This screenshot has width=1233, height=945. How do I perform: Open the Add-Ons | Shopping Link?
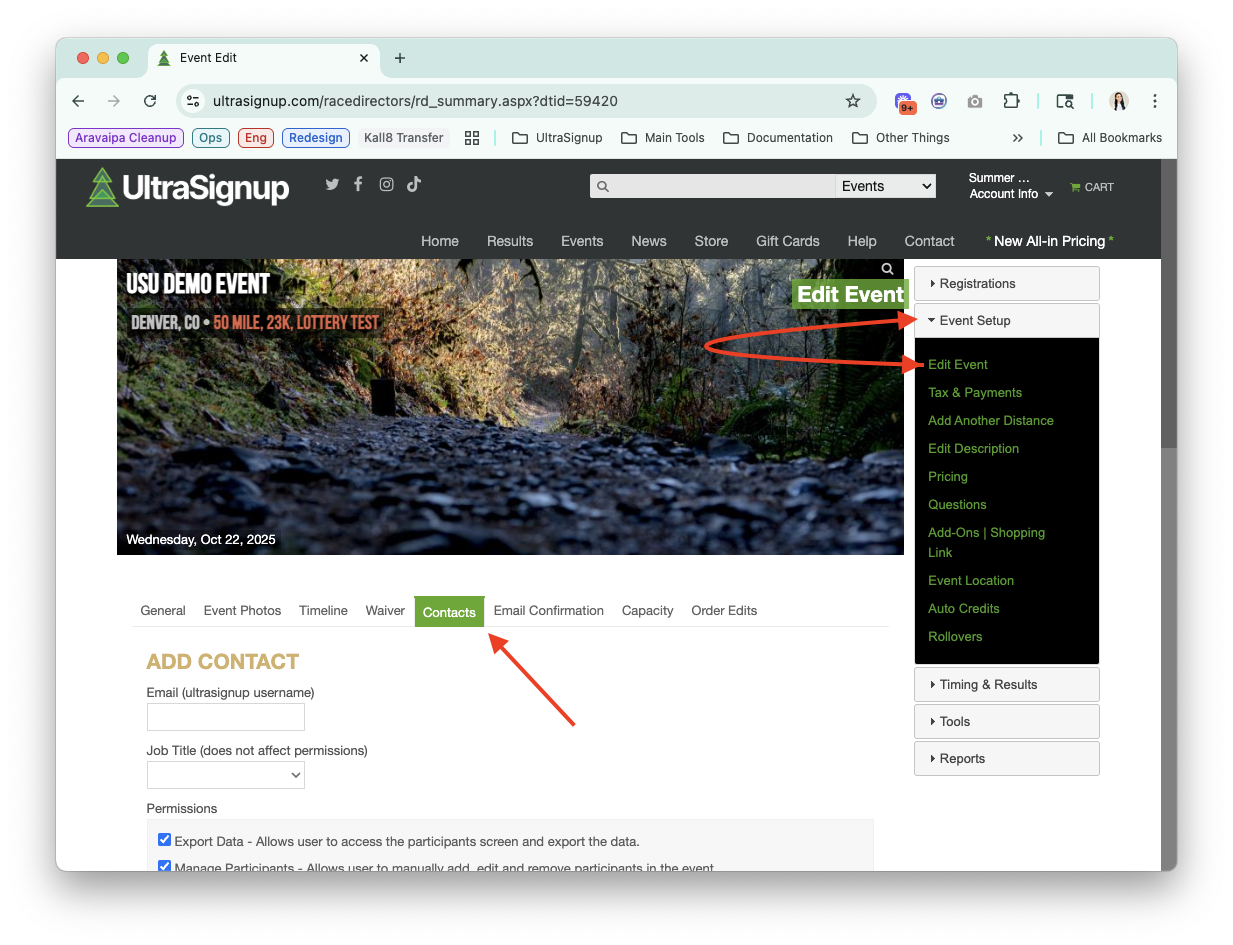(x=987, y=543)
